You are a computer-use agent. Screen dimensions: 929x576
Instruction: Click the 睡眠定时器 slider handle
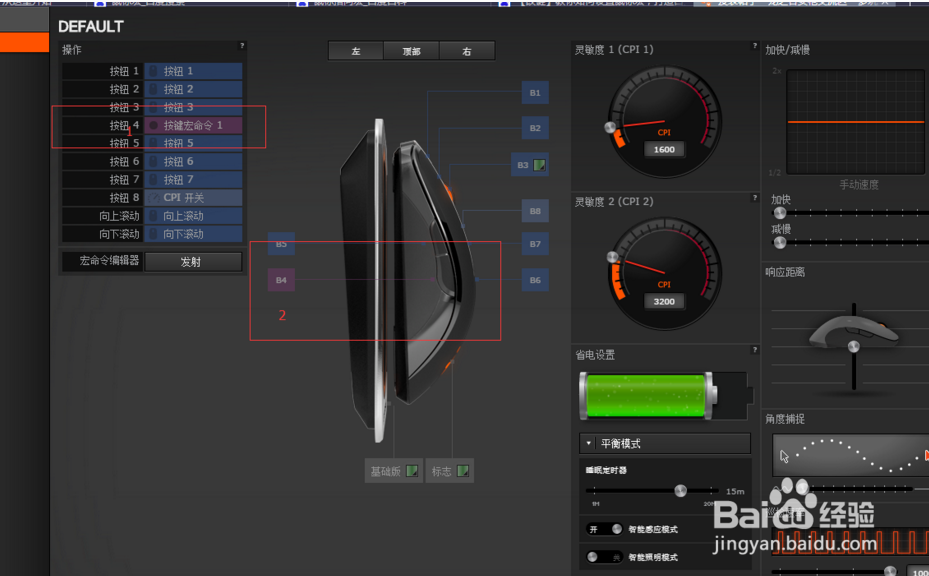681,490
